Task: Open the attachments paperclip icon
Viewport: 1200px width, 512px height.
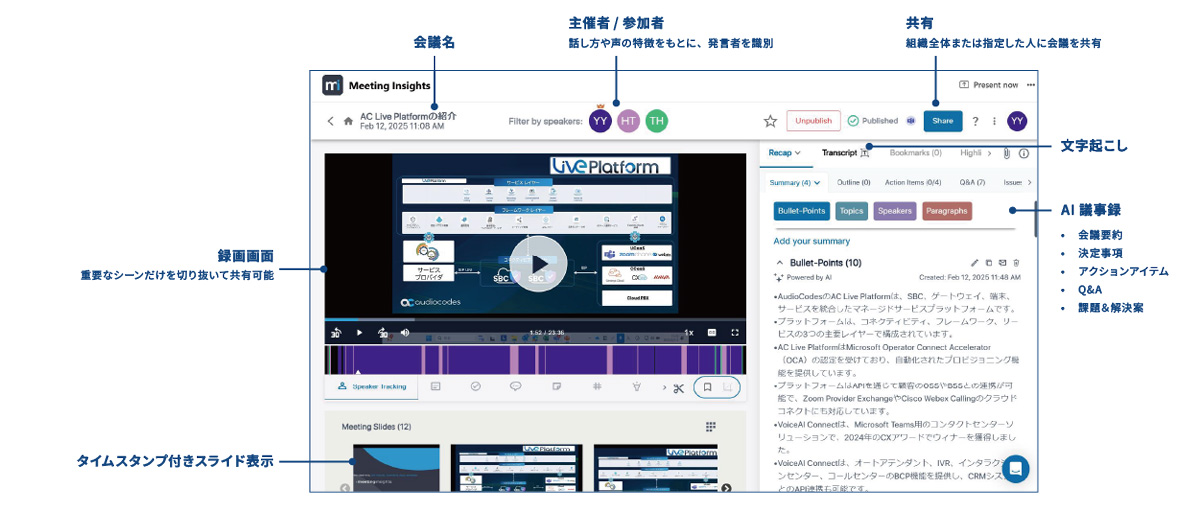Action: pyautogui.click(x=1007, y=153)
